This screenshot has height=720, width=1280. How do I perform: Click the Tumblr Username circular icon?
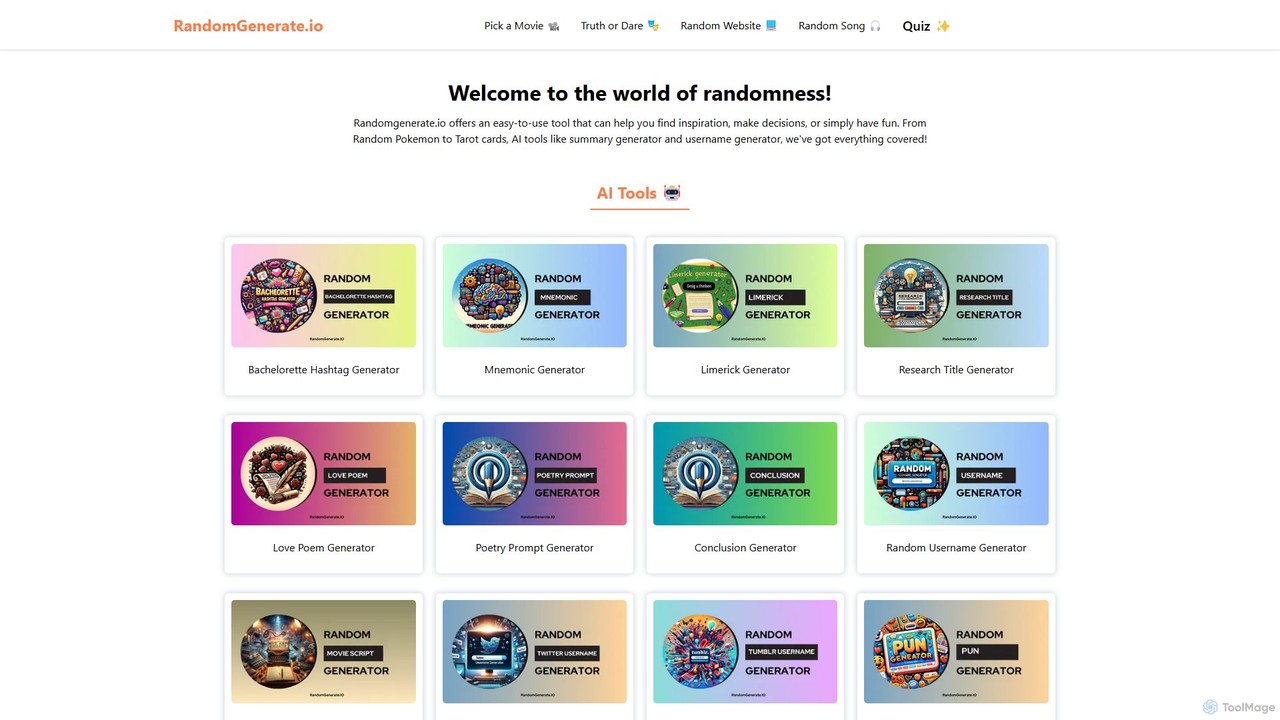pyautogui.click(x=700, y=652)
